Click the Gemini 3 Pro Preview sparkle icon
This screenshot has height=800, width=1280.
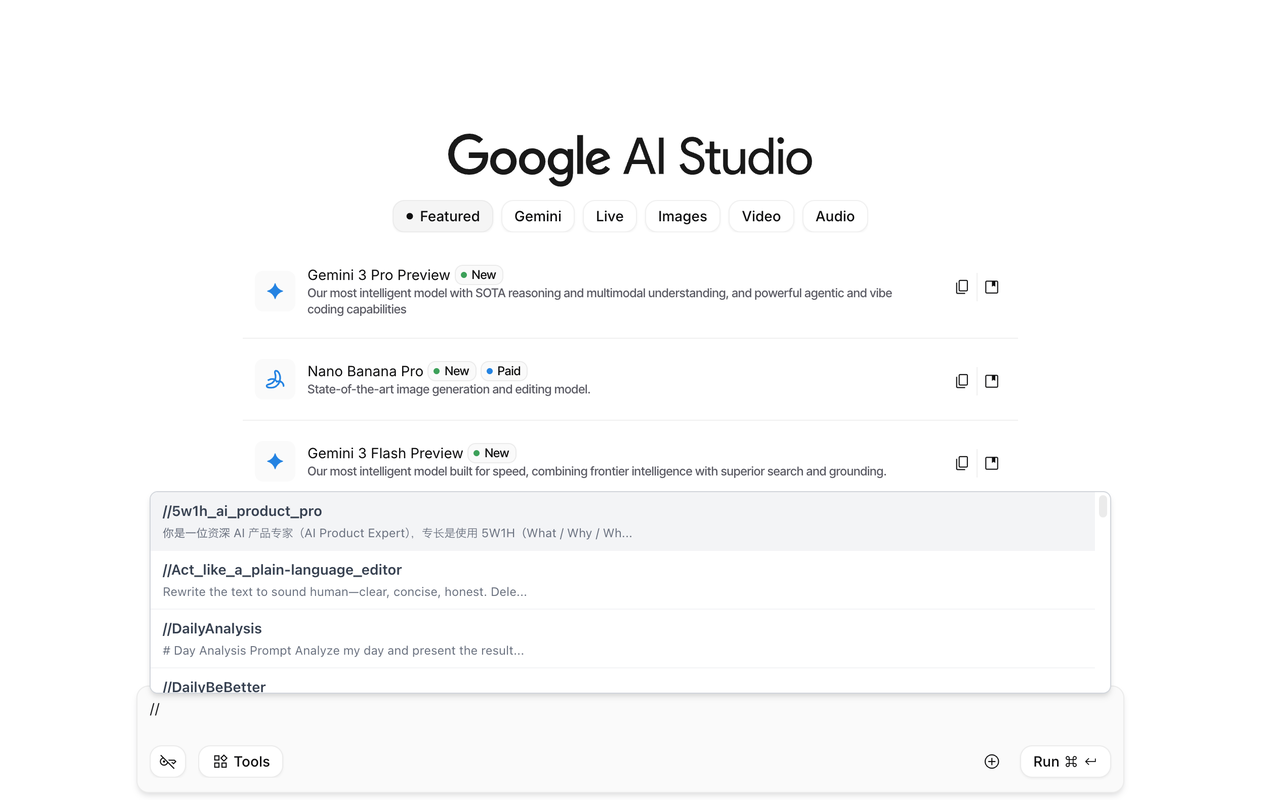275,291
